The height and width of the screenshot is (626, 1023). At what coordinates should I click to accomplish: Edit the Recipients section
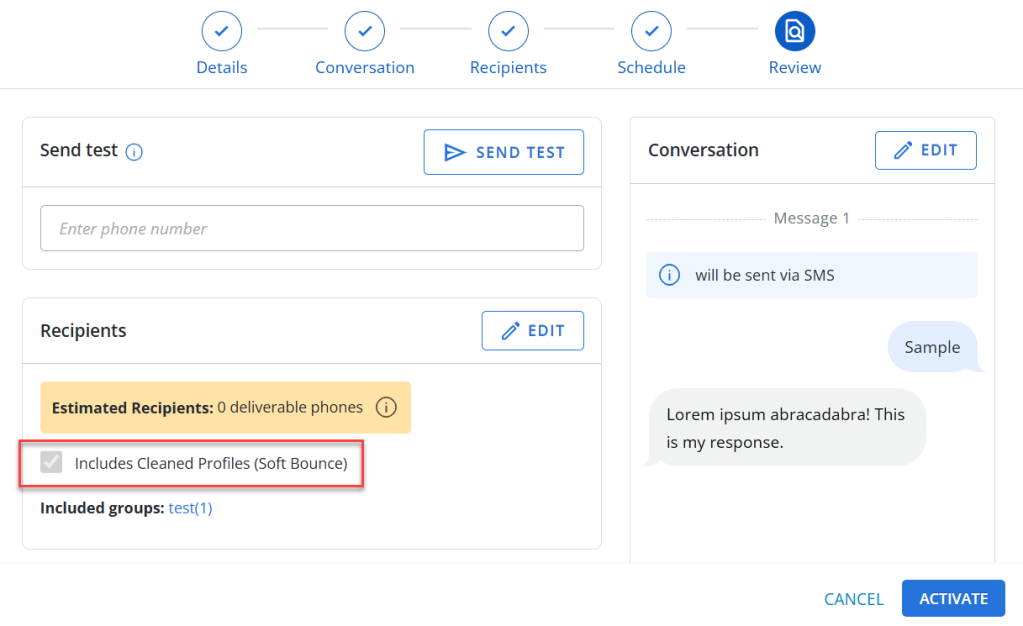(x=532, y=330)
